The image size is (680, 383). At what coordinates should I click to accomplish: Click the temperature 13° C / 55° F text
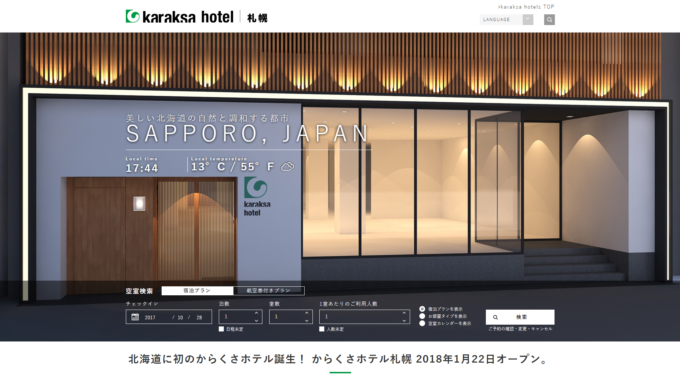click(x=232, y=167)
